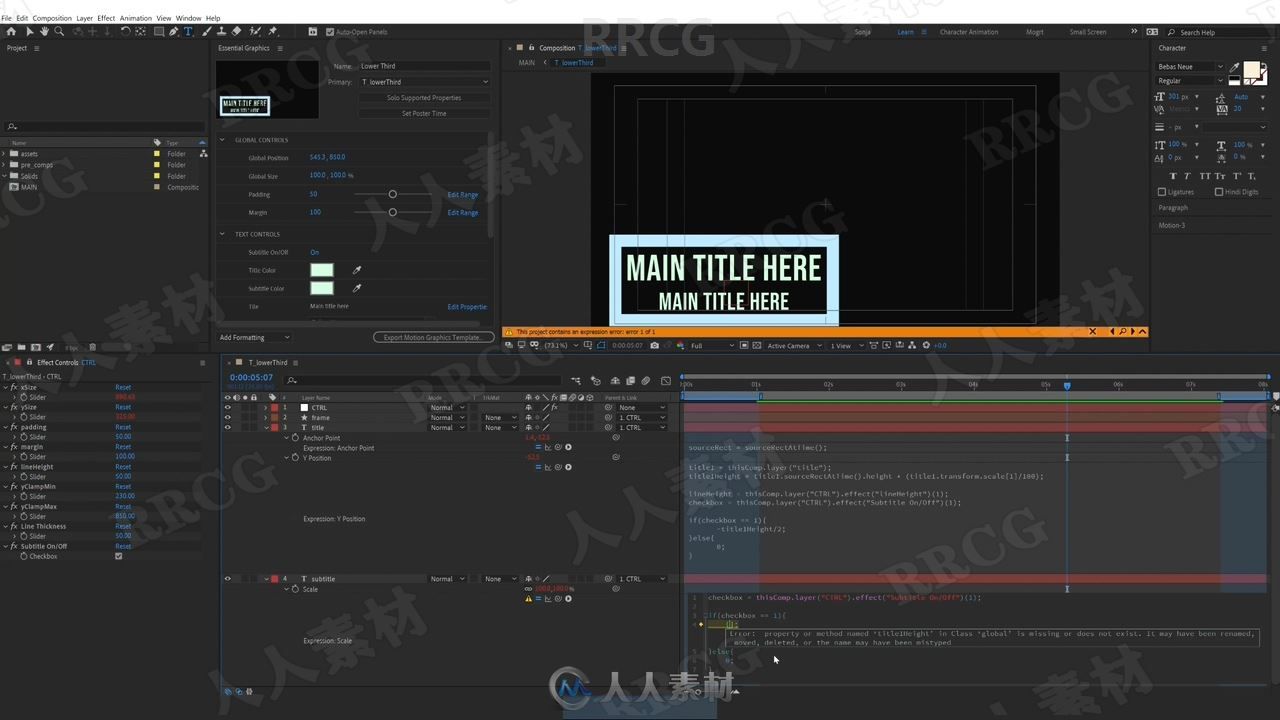Open the Primary composition dropdown

click(x=424, y=82)
